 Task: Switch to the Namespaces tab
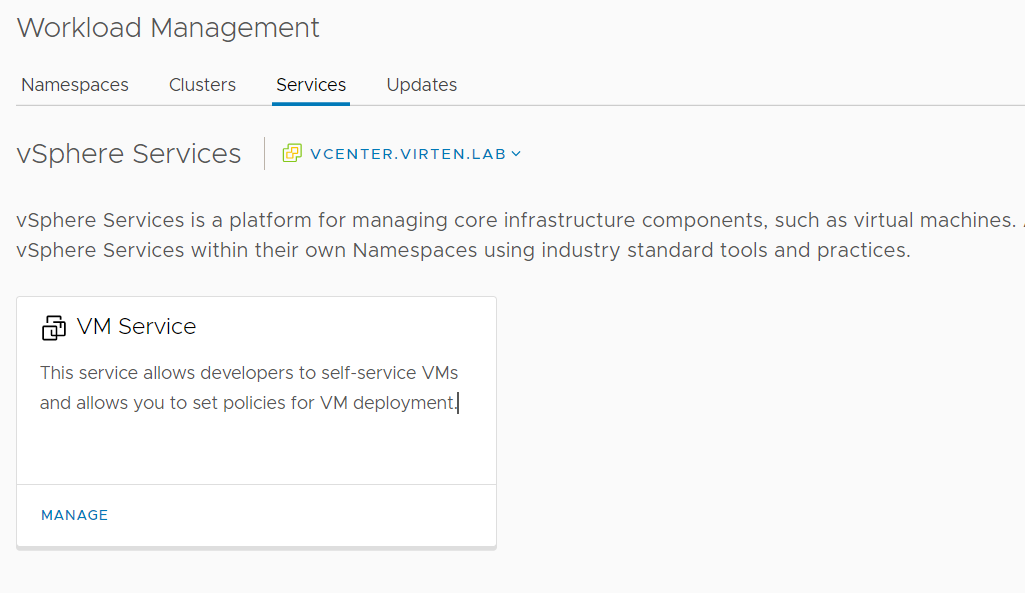click(x=75, y=85)
